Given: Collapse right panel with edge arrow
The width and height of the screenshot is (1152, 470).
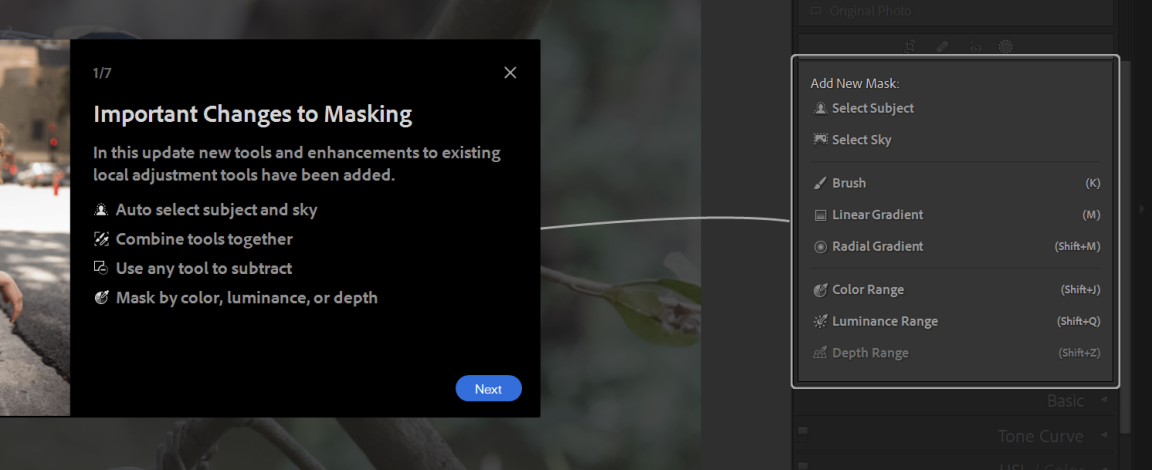Looking at the screenshot, I should pos(1143,209).
